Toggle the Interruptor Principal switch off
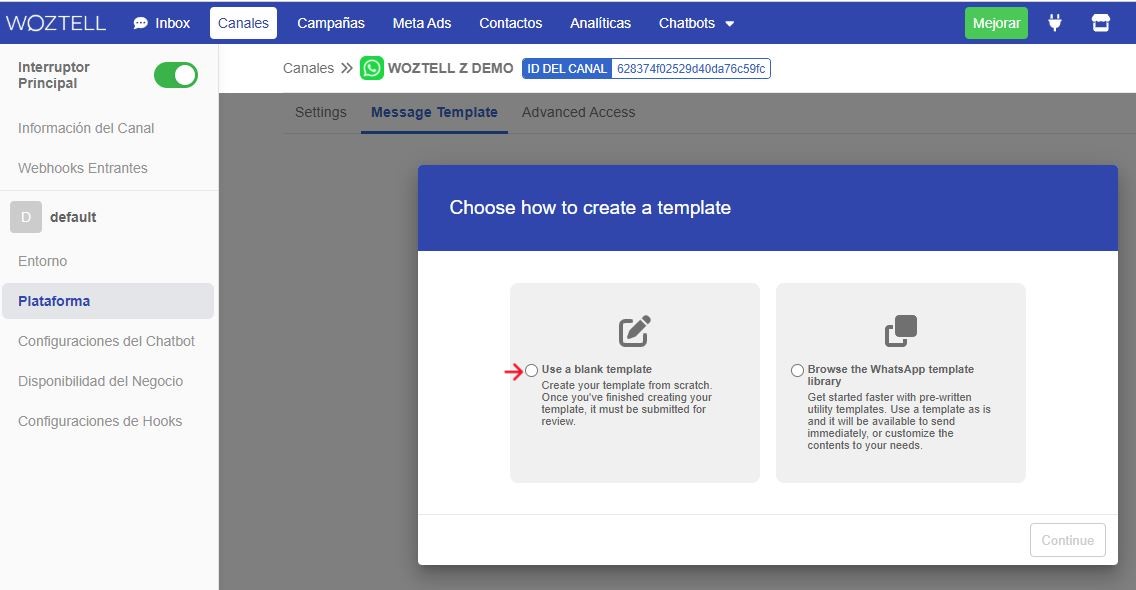This screenshot has height=590, width=1136. (175, 75)
